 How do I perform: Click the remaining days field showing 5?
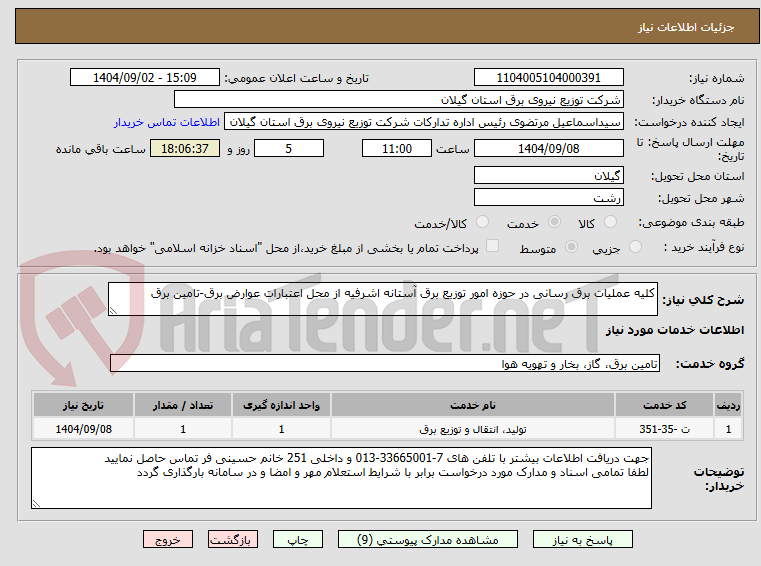click(x=289, y=149)
